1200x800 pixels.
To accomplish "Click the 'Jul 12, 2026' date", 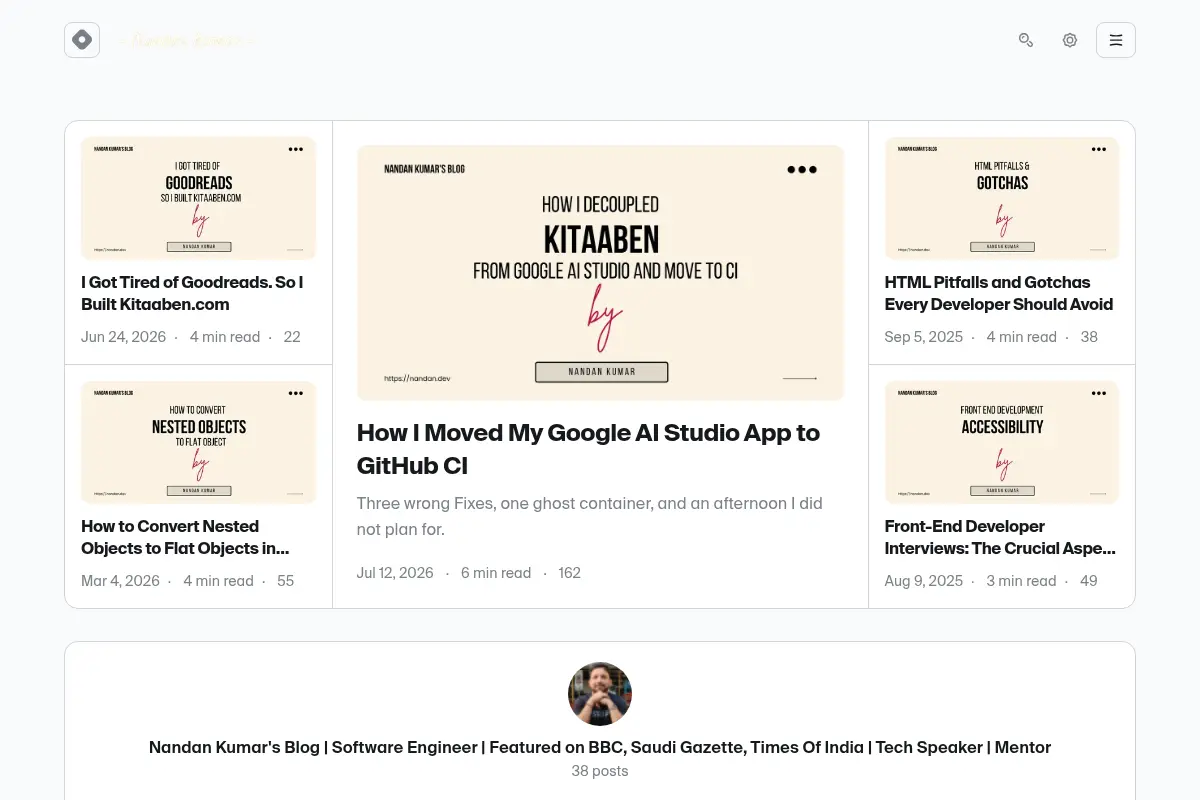I will point(395,573).
